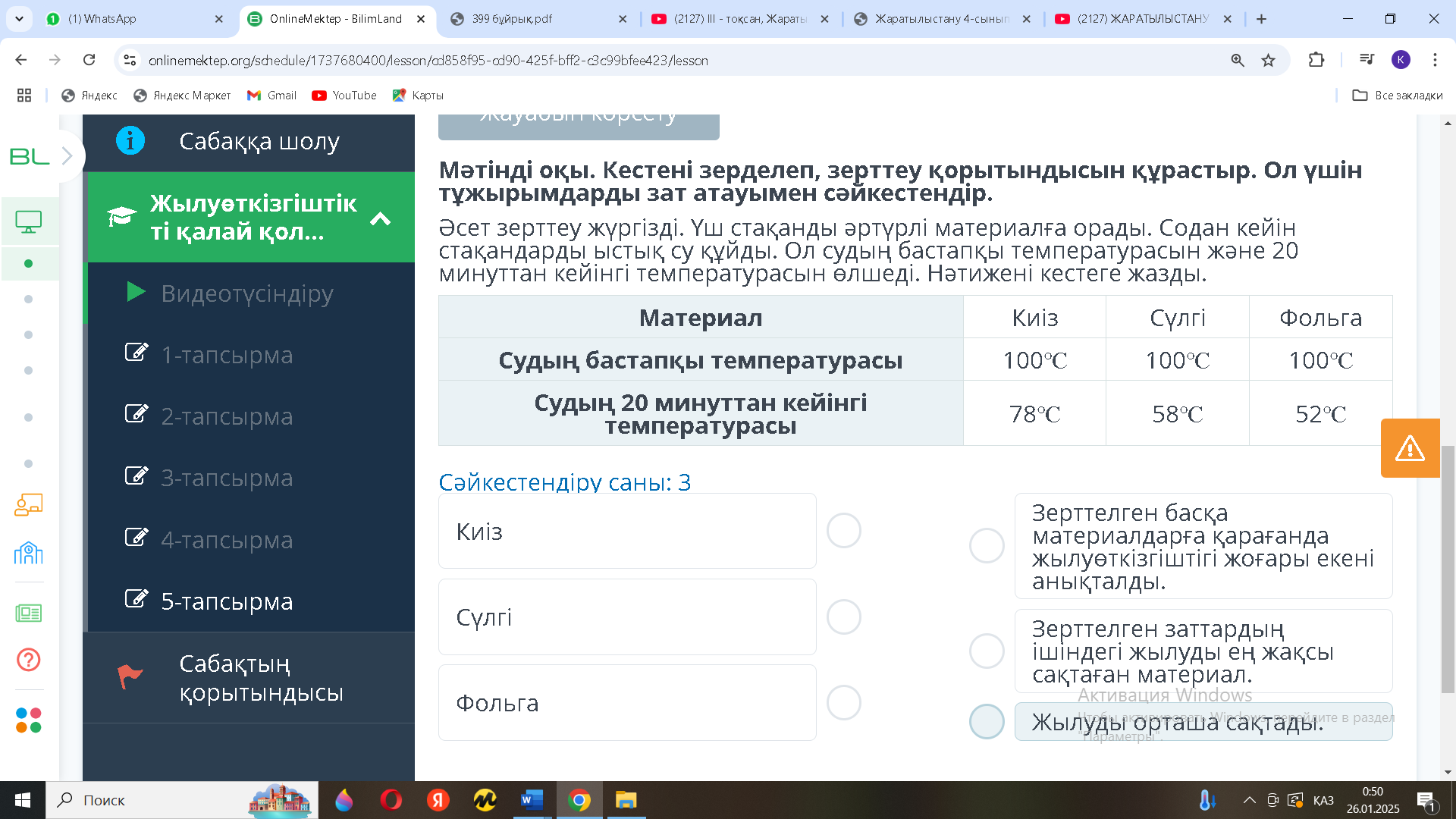Click the blue info icon beside Сабаққа шолу
This screenshot has width=1456, height=819.
tap(130, 141)
